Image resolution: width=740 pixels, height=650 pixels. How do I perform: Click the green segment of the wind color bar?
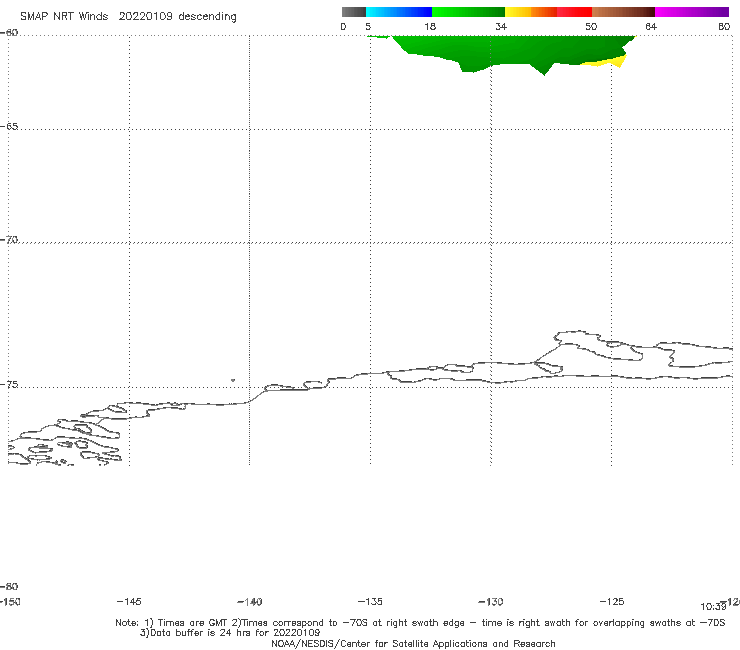coord(468,12)
